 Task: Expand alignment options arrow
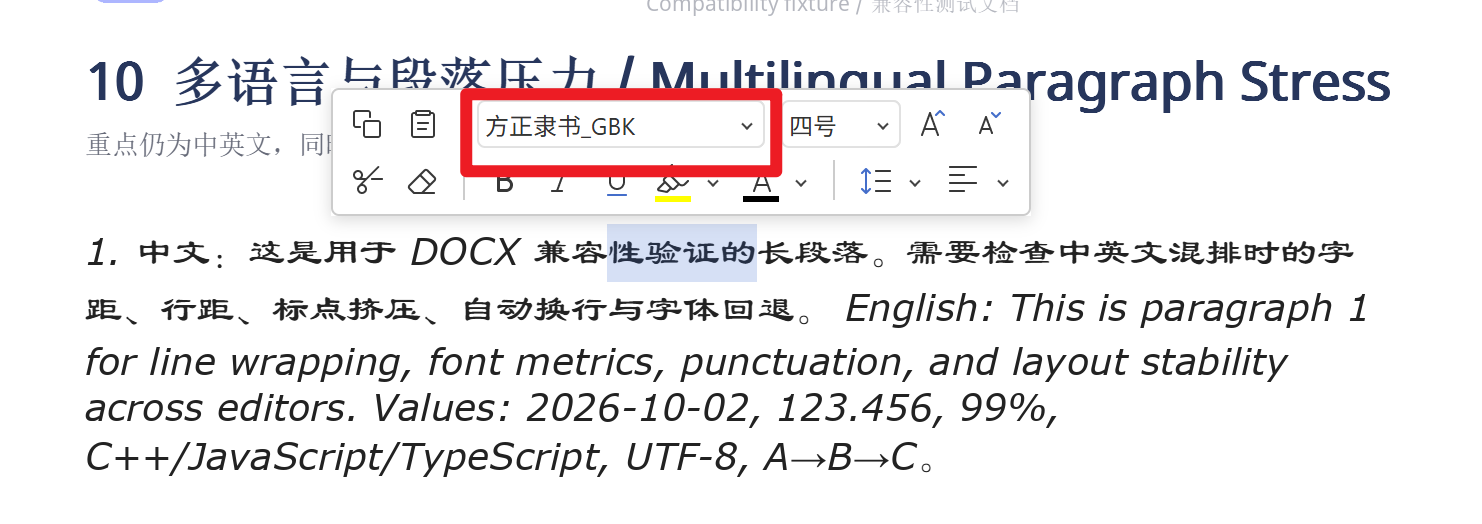1003,183
